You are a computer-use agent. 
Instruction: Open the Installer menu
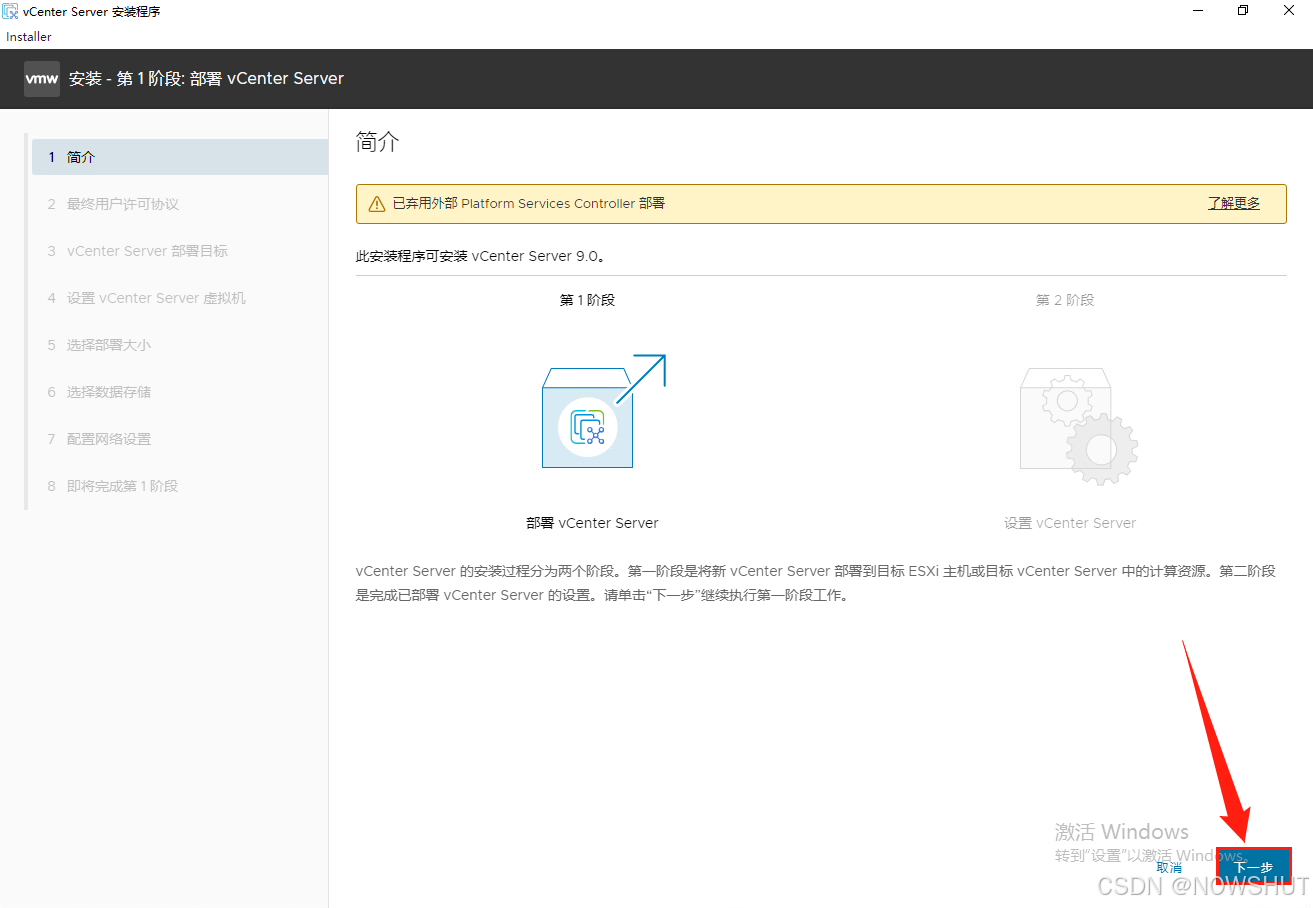(29, 37)
